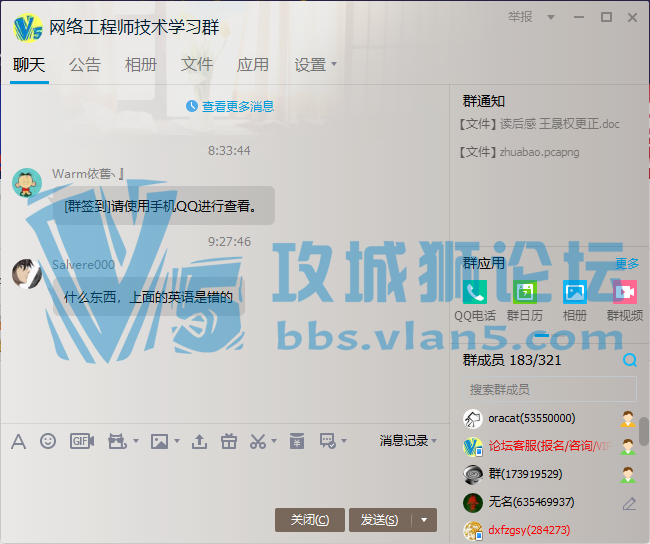Viewport: 650px width, 544px height.
Task: Click the edit pencil beside 无名(635469937)
Action: 629,503
